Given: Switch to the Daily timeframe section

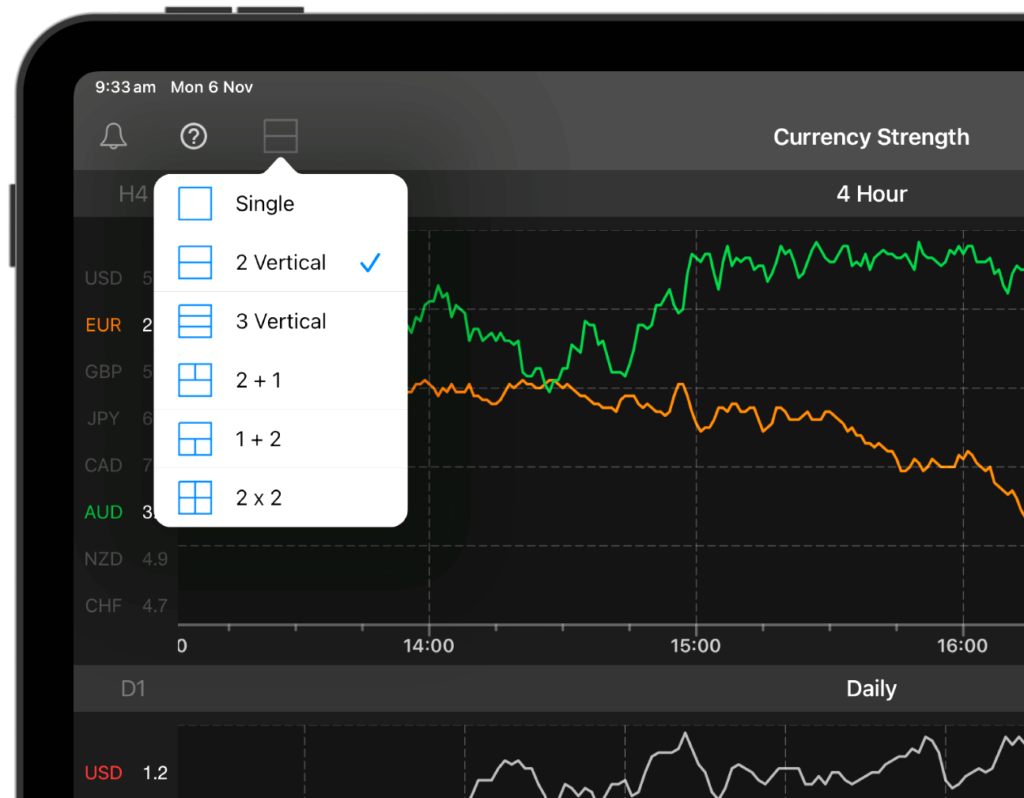Looking at the screenshot, I should point(871,688).
